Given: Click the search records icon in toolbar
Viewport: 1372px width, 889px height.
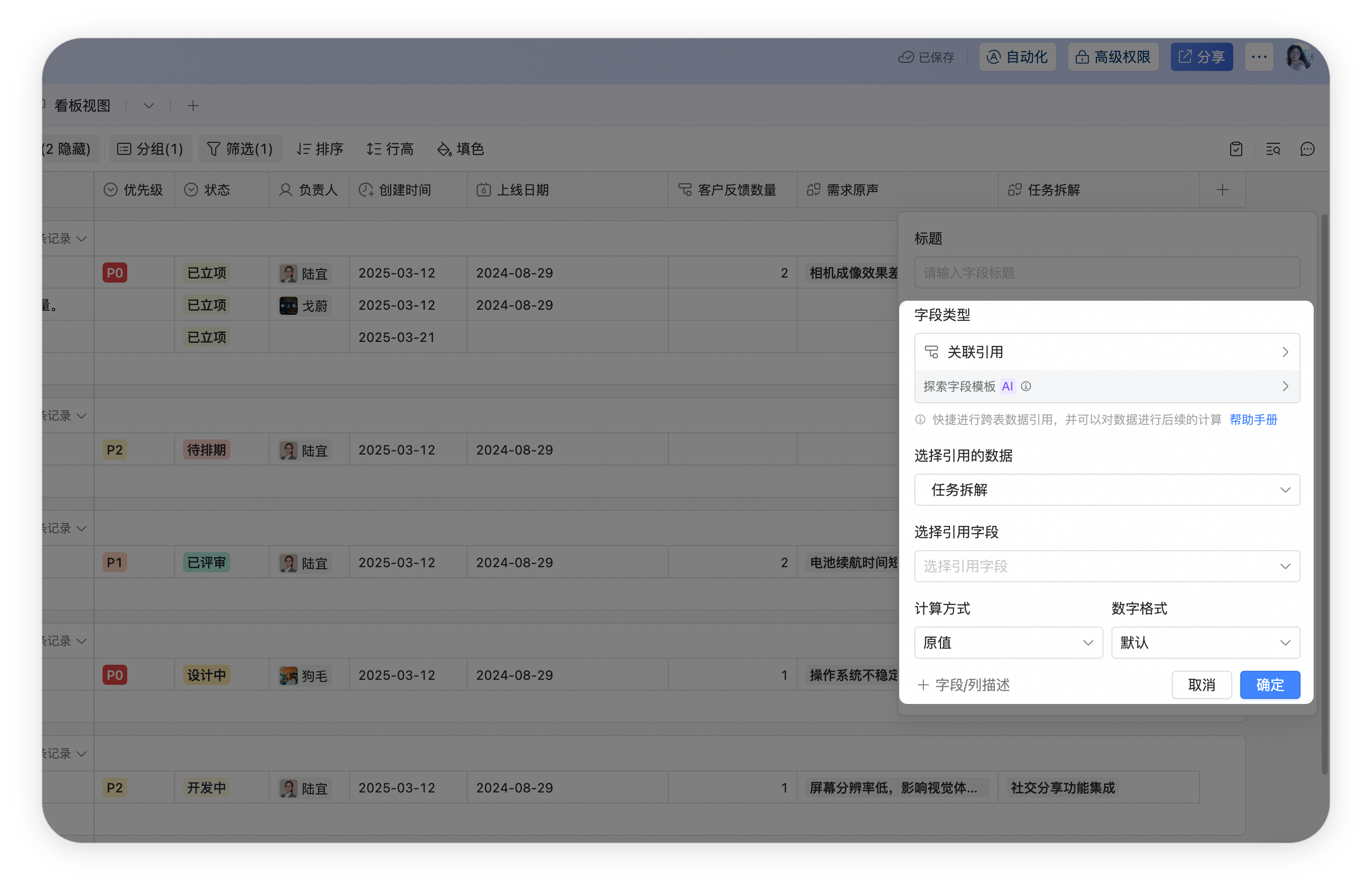Looking at the screenshot, I should [x=1273, y=149].
